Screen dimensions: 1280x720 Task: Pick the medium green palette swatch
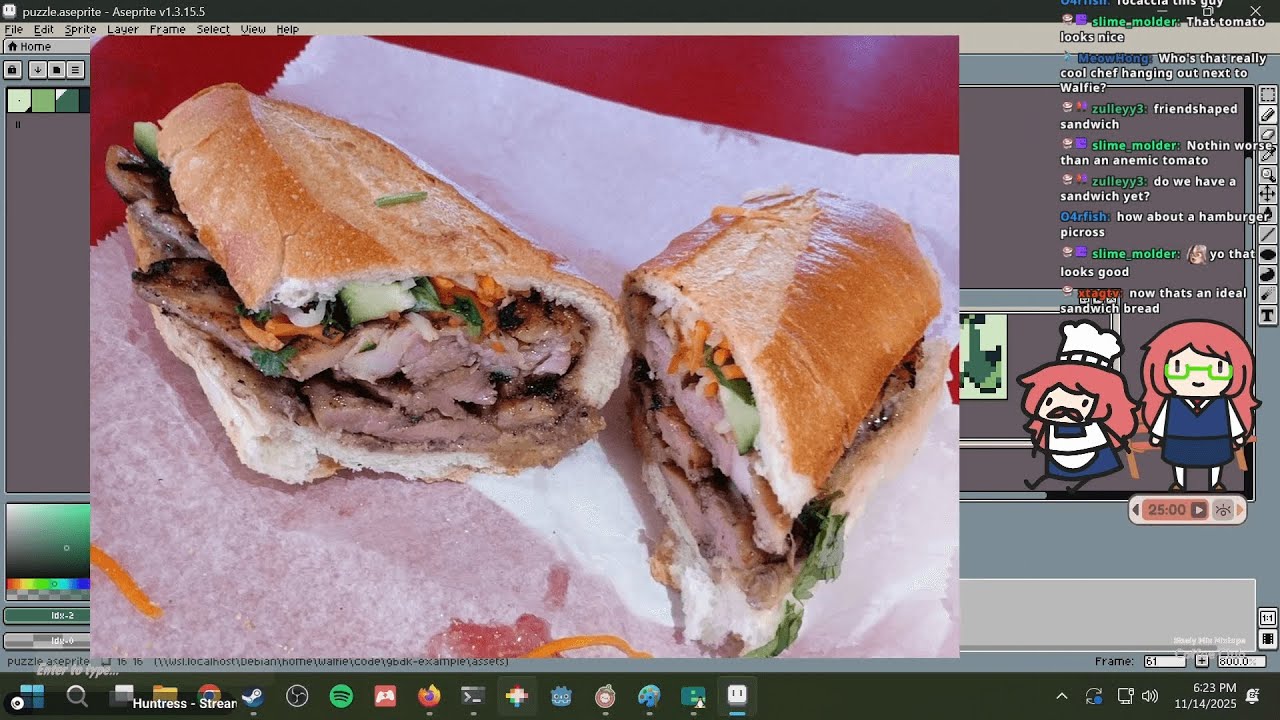(43, 100)
